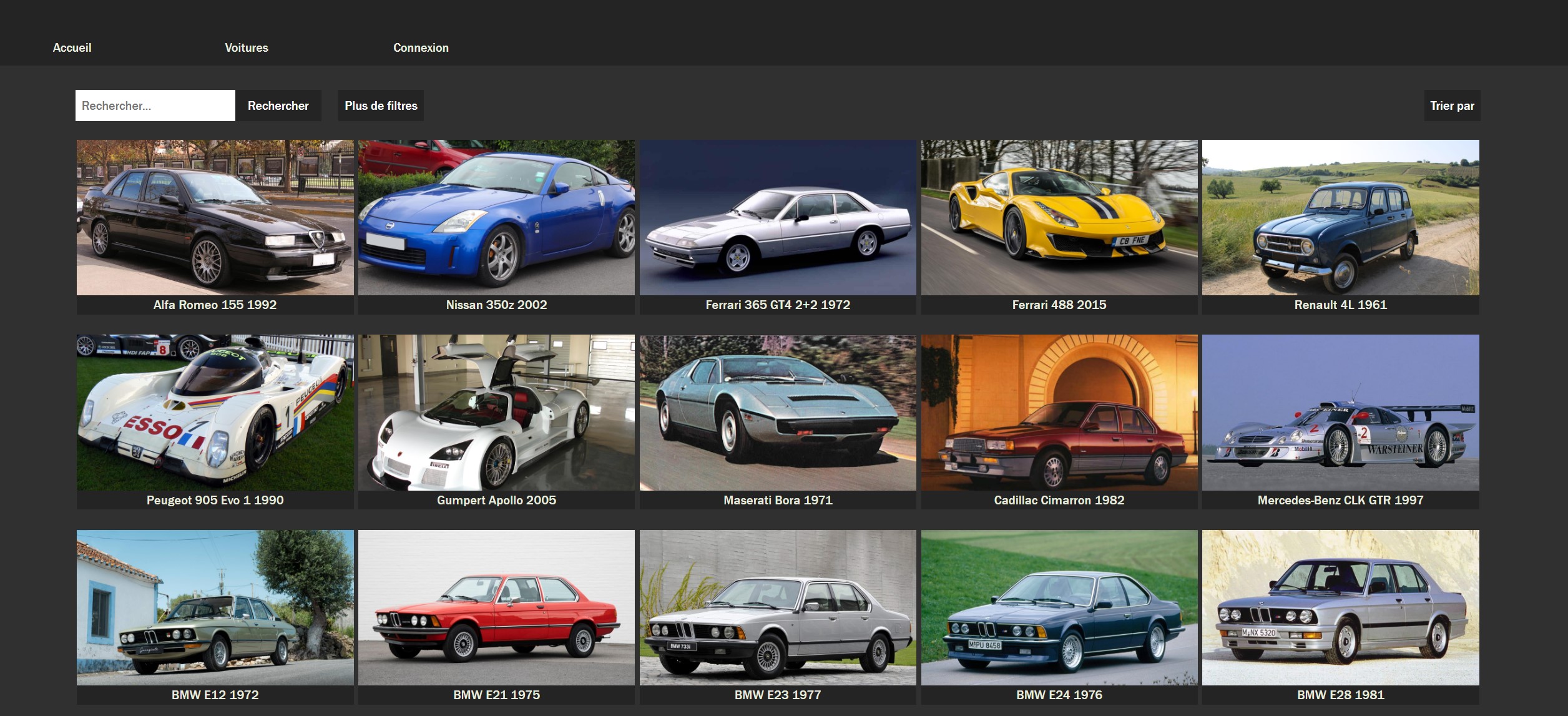Open the Mercedes-Benz CLK GTR 1997 photo
This screenshot has height=716, width=1568.
[x=1340, y=412]
